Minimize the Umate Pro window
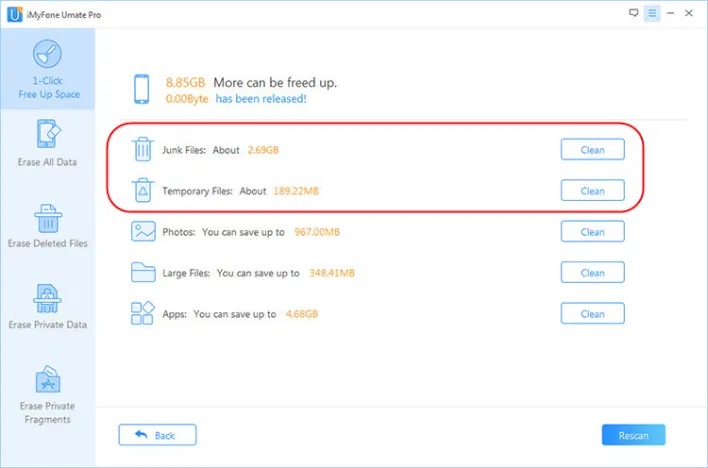The width and height of the screenshot is (708, 468). (x=671, y=13)
